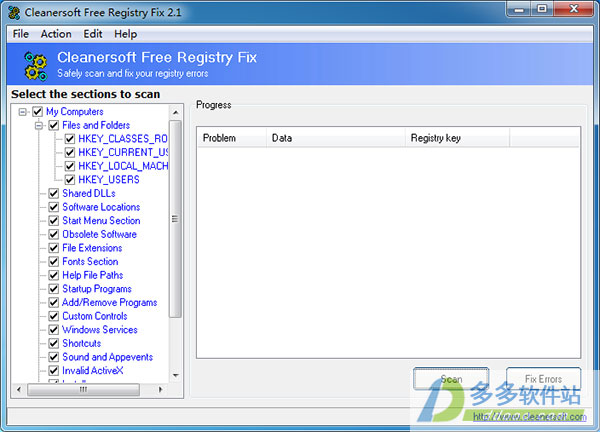This screenshot has height=432, width=600.
Task: Open the File menu
Action: [x=21, y=34]
